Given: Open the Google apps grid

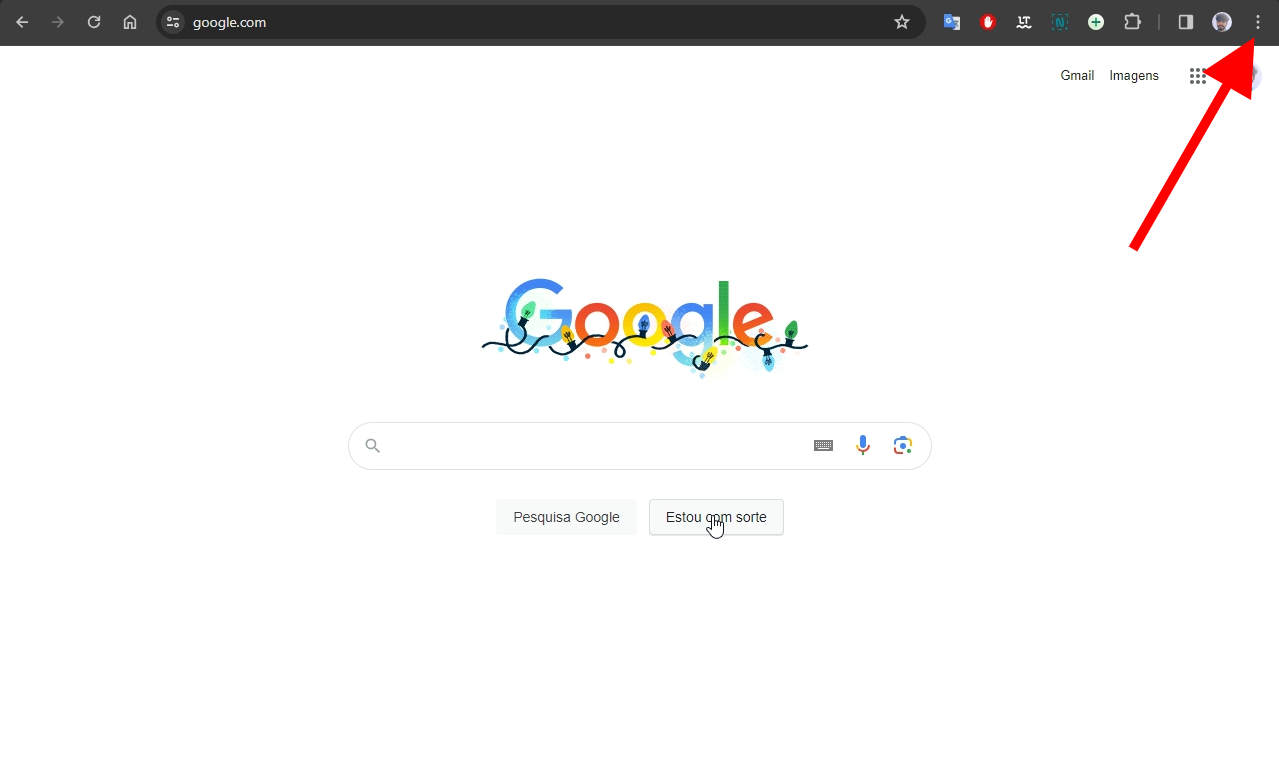Looking at the screenshot, I should coord(1197,76).
